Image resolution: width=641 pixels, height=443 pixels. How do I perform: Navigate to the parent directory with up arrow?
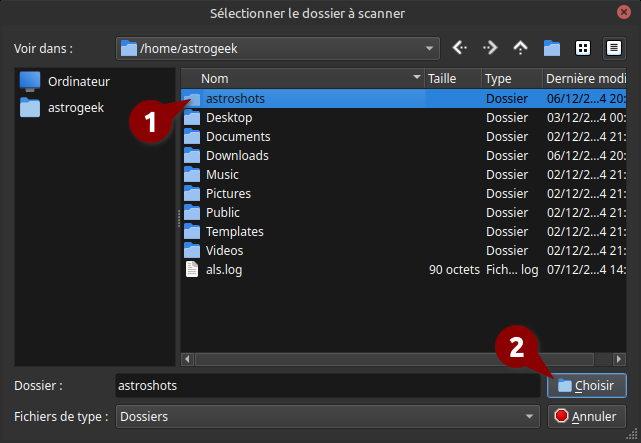tap(520, 48)
